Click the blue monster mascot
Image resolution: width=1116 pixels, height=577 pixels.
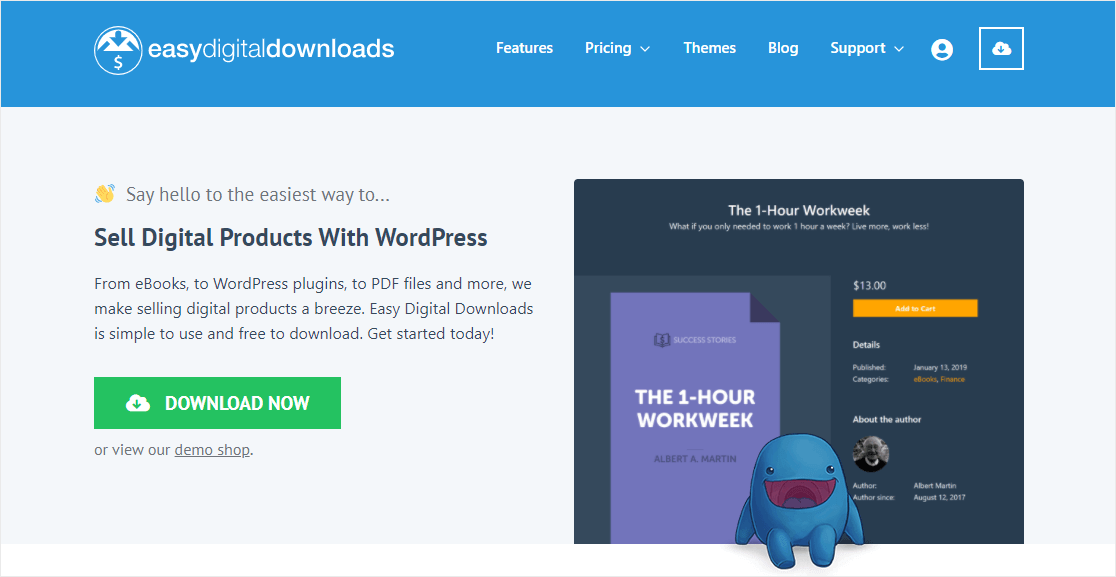(799, 502)
